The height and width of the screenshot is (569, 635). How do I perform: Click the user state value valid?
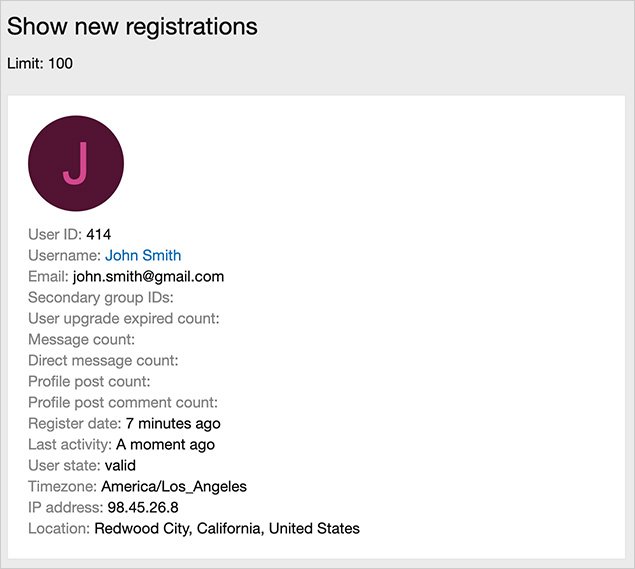(120, 465)
